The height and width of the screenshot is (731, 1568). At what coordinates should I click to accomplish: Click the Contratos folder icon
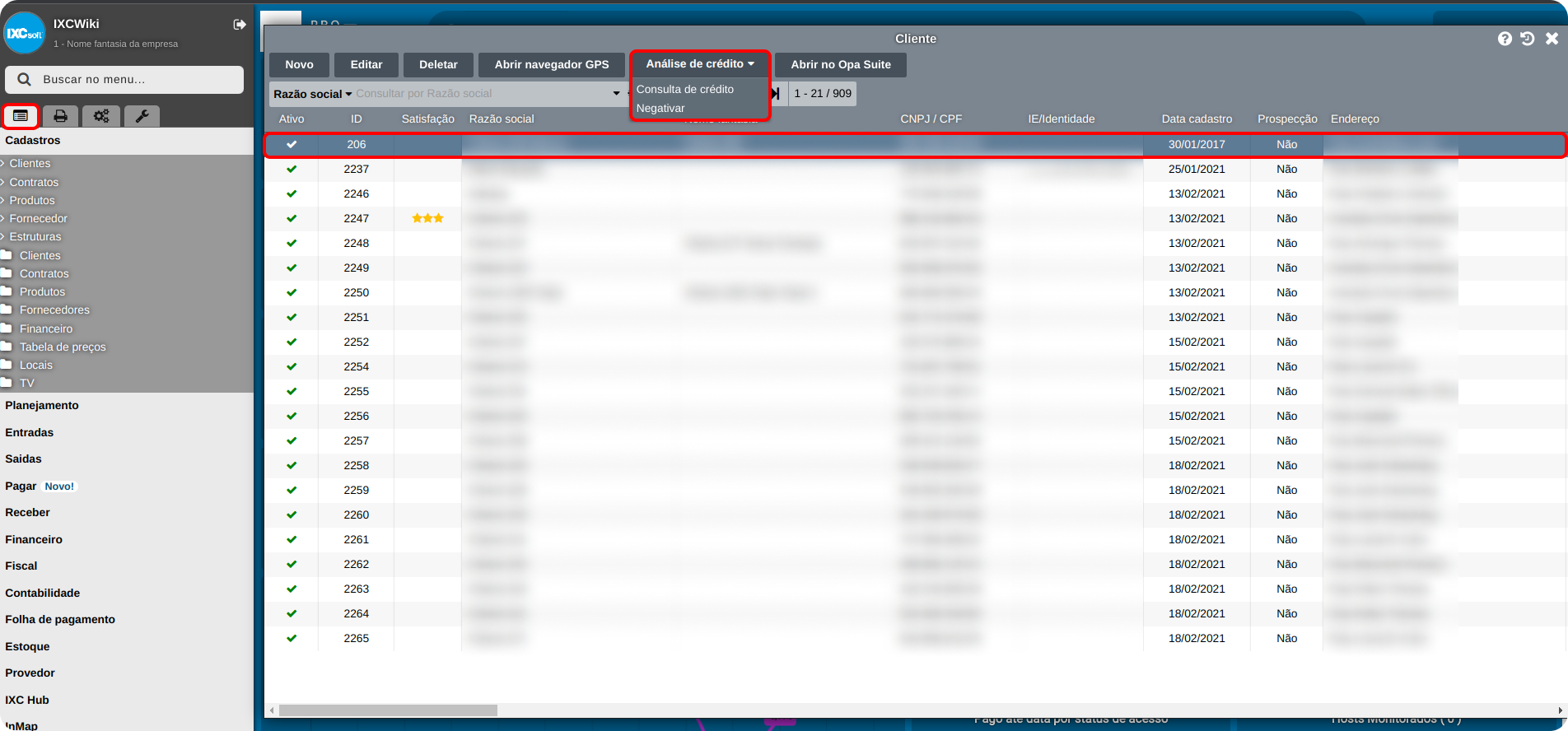pos(7,273)
